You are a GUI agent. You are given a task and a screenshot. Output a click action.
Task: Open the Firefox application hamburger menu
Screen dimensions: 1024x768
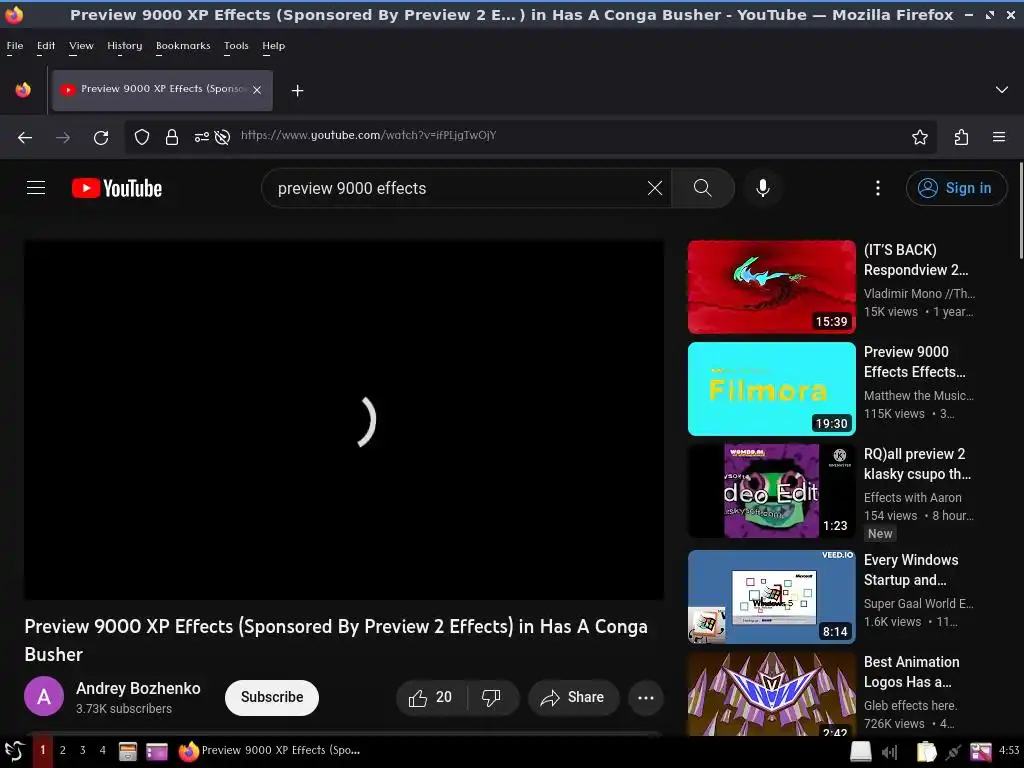(x=999, y=137)
